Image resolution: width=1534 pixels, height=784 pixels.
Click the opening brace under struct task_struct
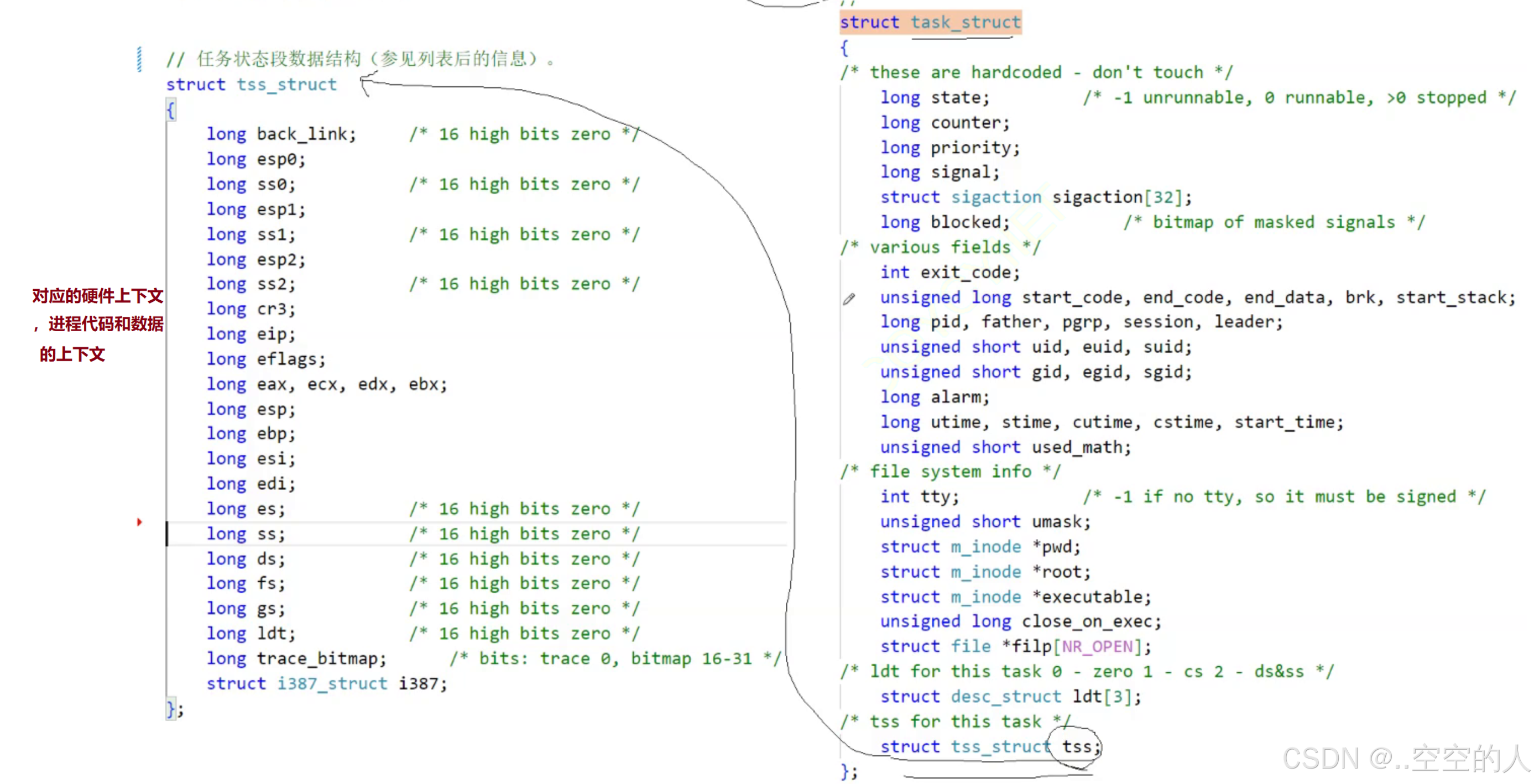[x=844, y=48]
